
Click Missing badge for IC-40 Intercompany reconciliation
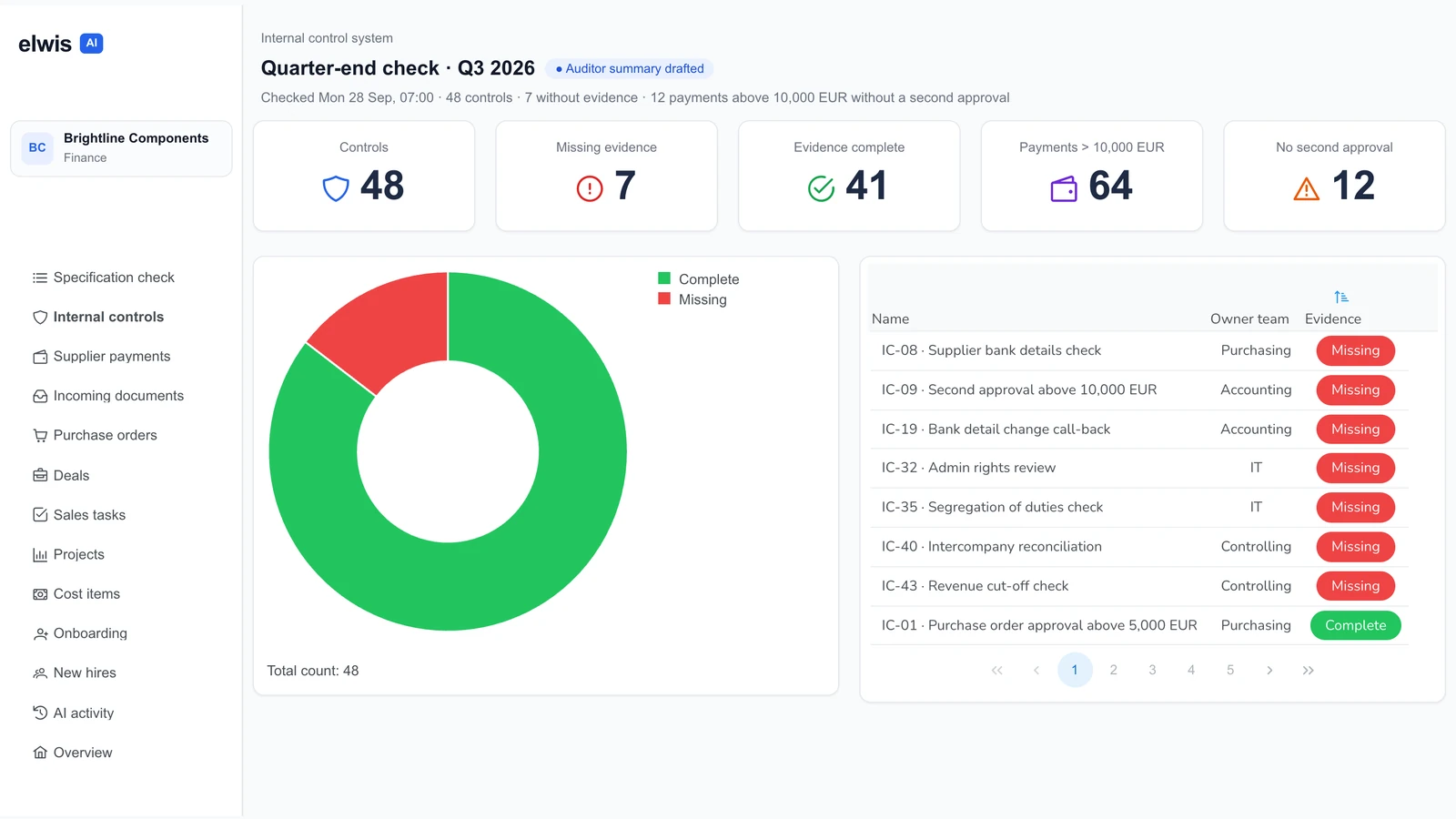coord(1356,547)
